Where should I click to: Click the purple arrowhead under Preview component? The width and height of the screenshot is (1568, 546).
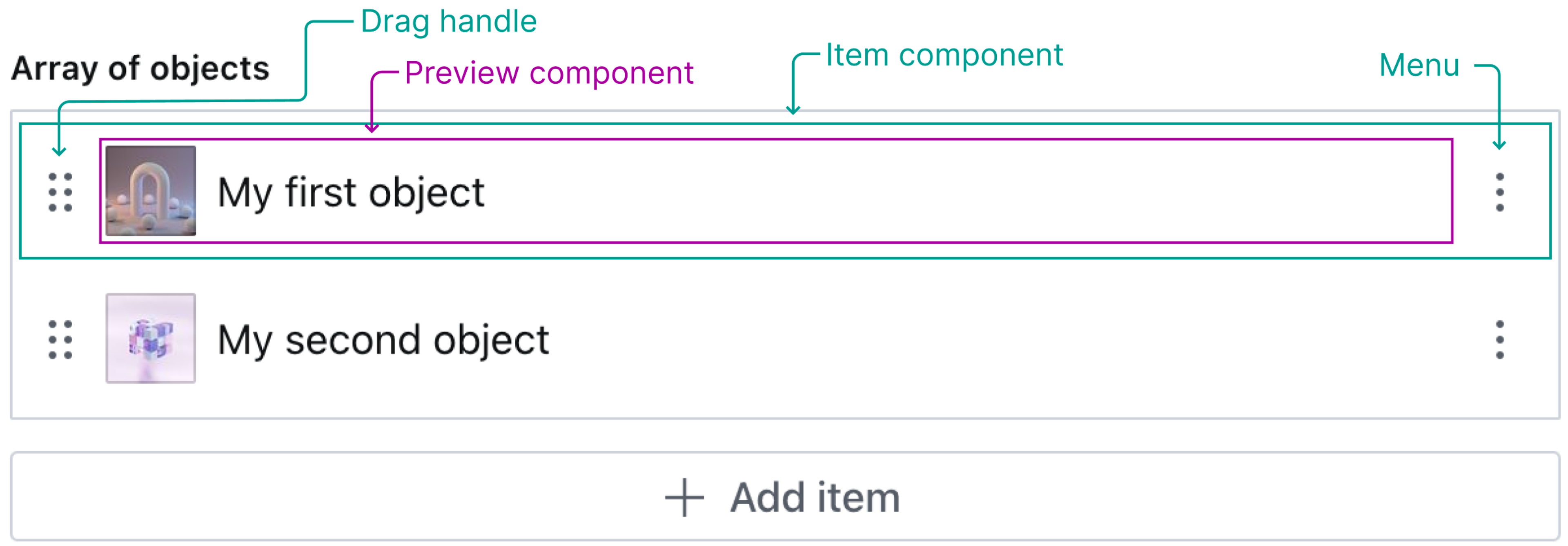click(x=372, y=128)
